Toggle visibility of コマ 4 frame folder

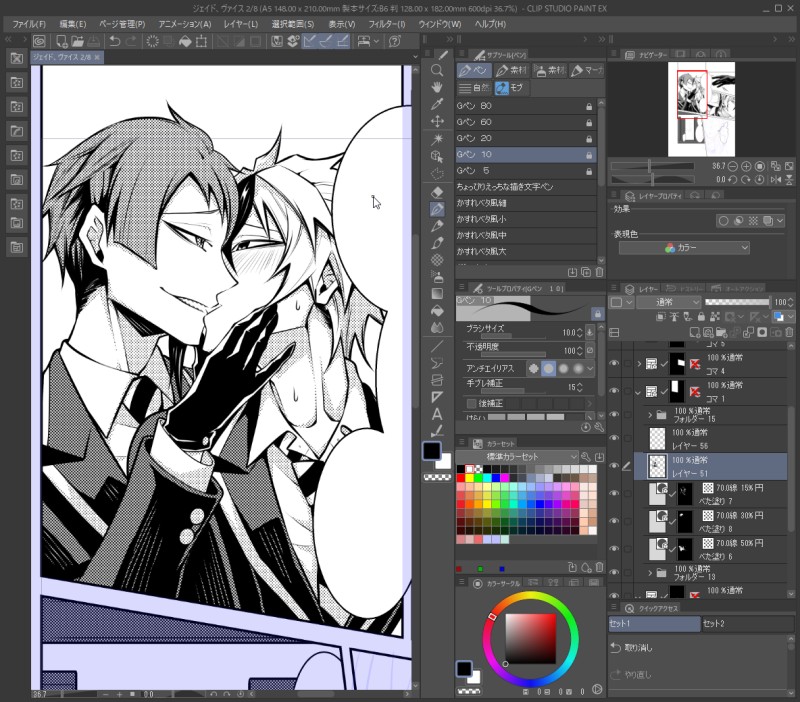tap(614, 363)
